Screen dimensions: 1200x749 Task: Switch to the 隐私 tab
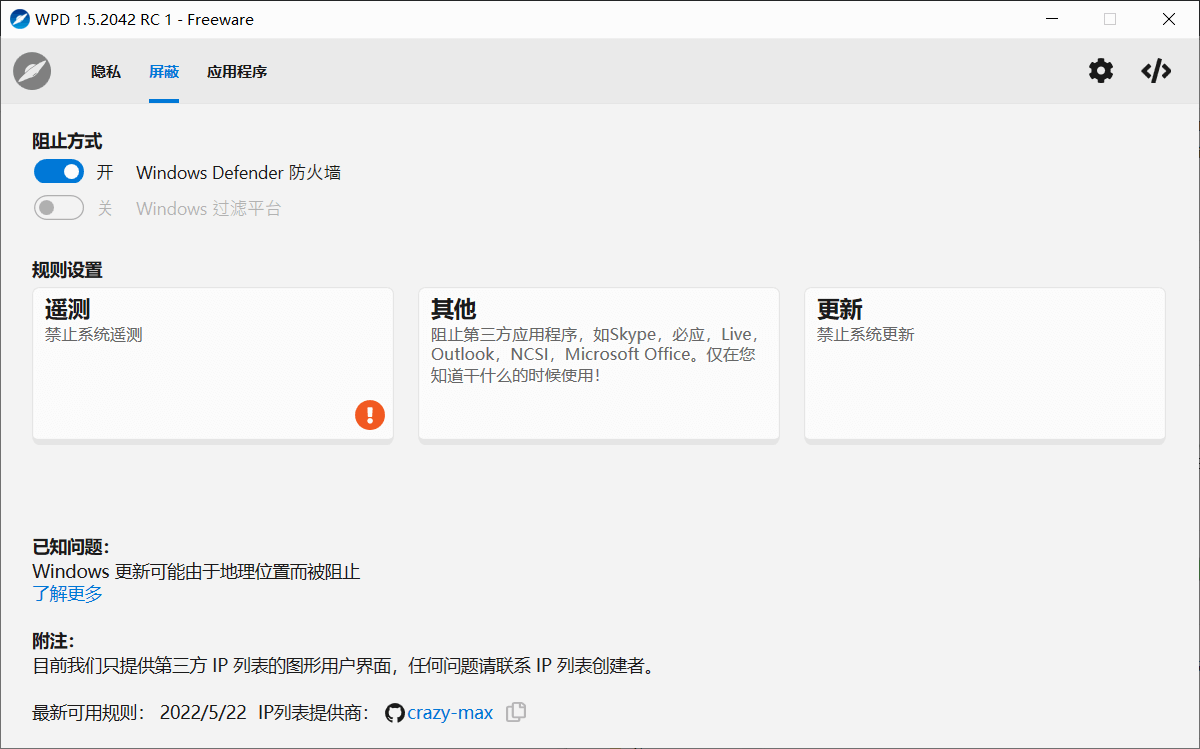(x=106, y=72)
